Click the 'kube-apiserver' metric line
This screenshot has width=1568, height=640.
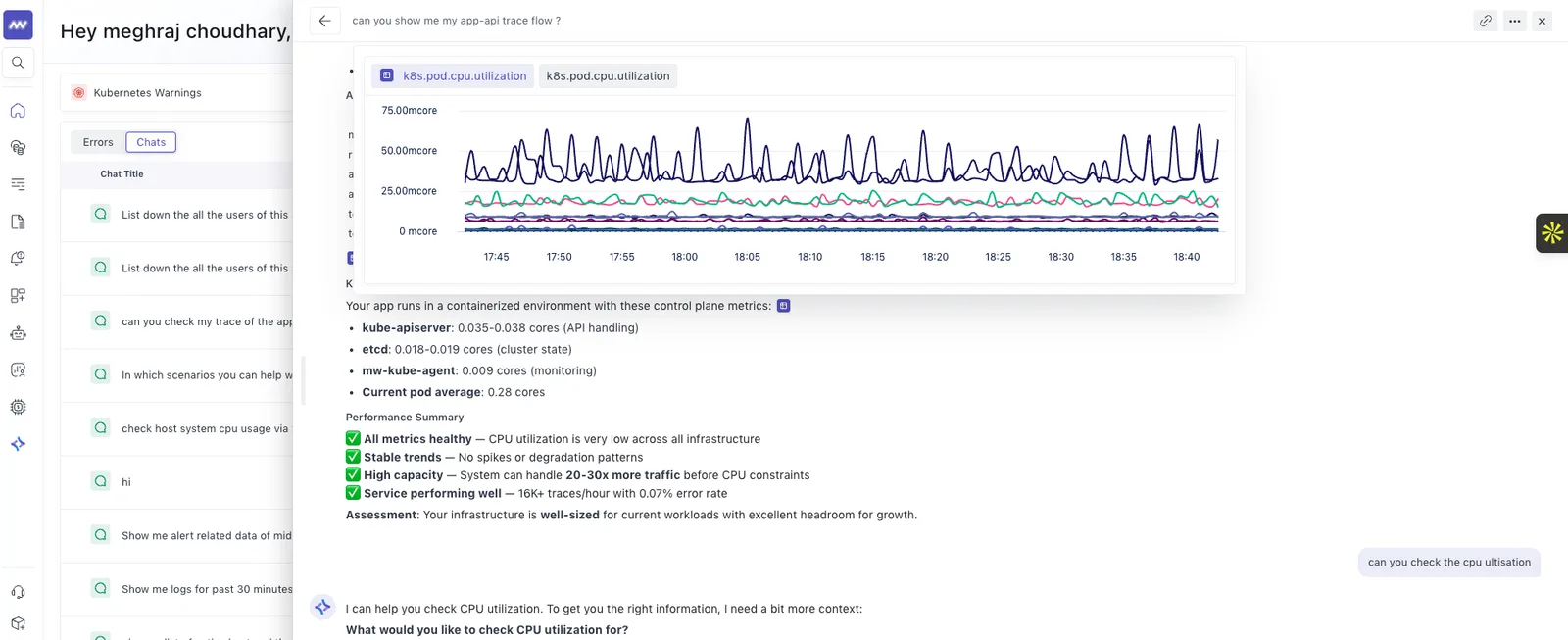click(500, 328)
